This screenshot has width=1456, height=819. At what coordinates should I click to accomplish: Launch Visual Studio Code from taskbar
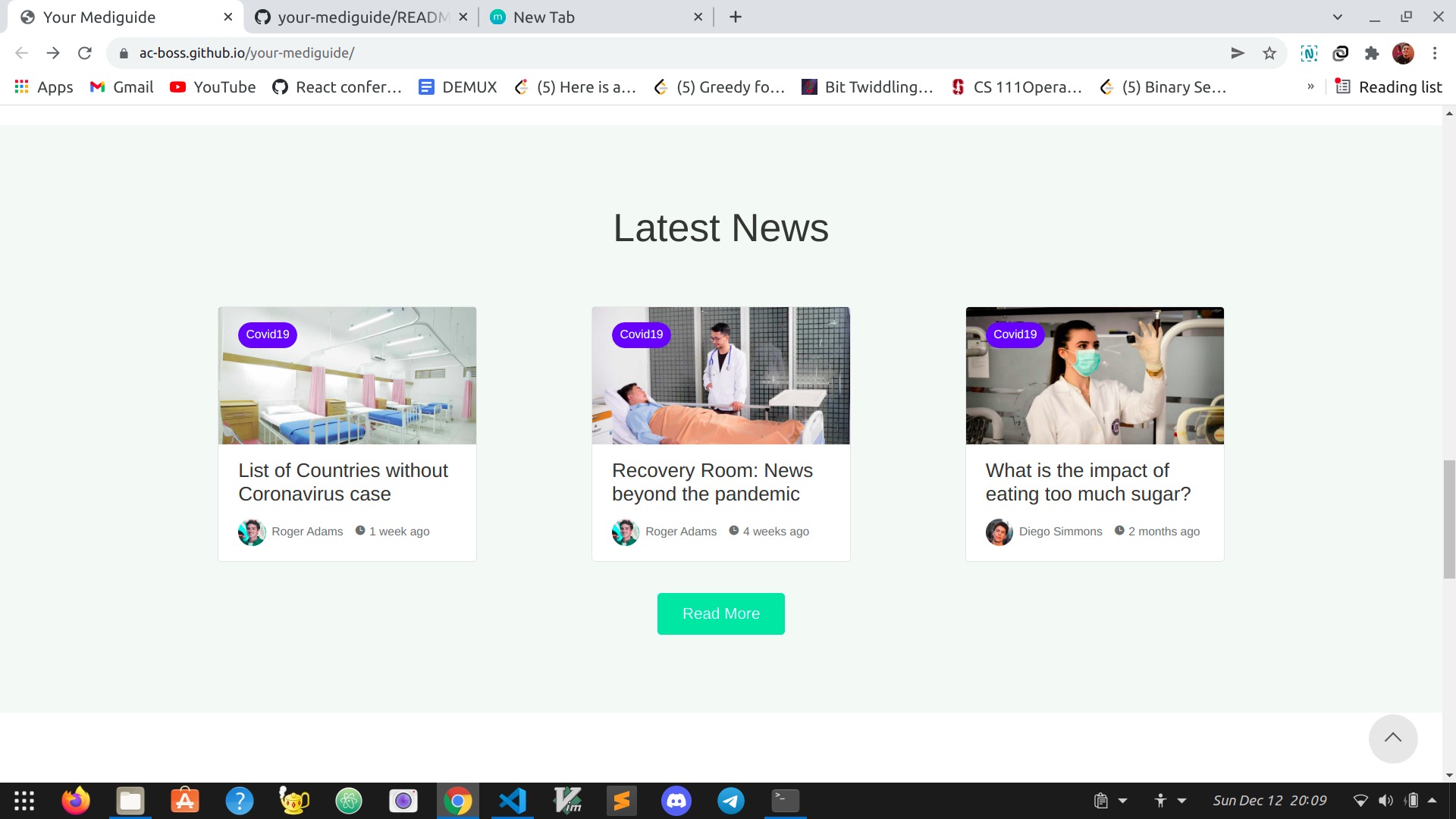[513, 801]
